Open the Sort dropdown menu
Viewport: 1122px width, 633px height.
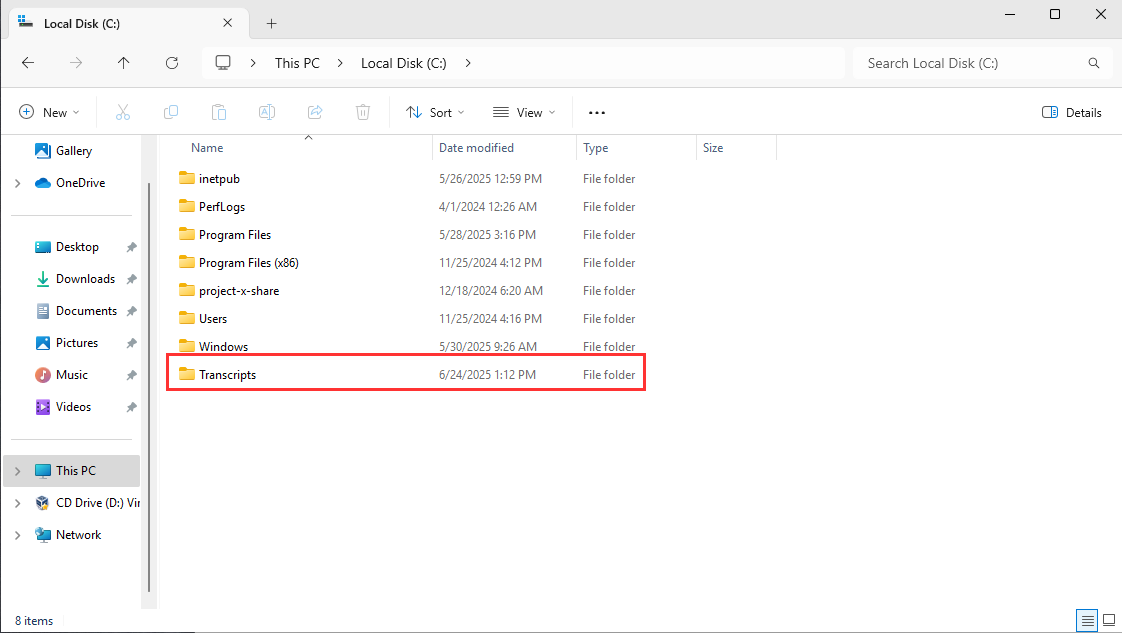point(435,113)
